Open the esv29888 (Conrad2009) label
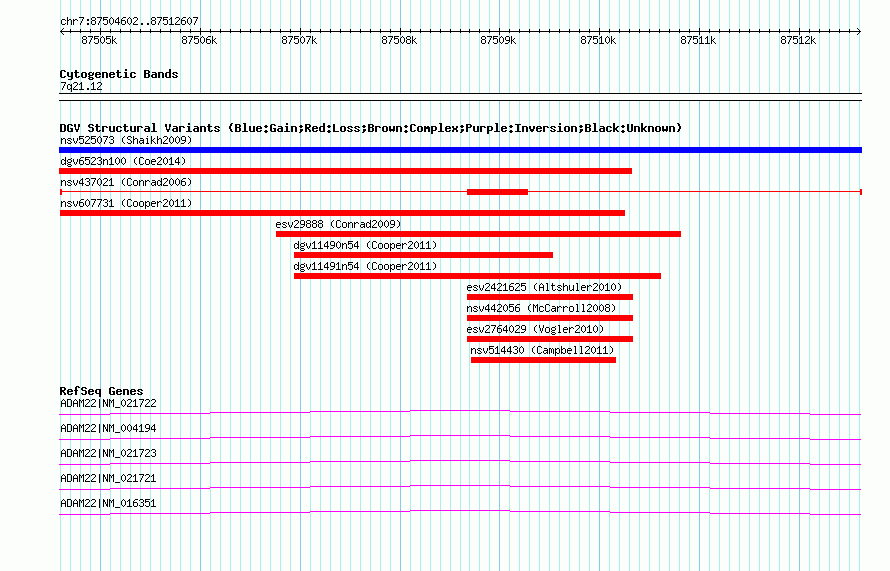This screenshot has width=890, height=571. 338,224
